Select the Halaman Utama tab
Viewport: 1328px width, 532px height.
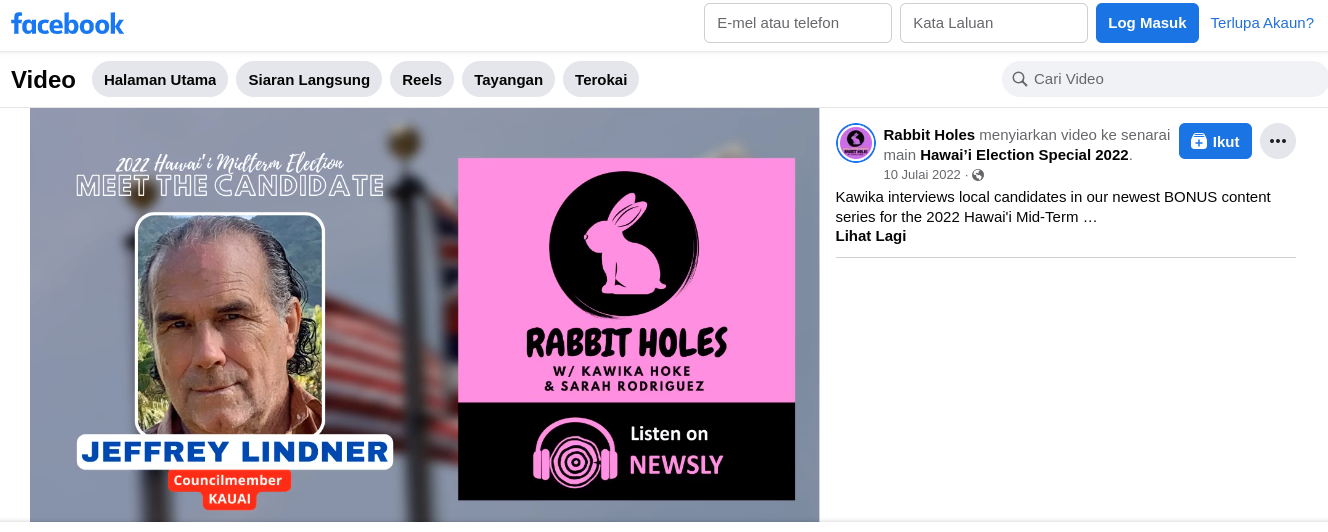pos(160,79)
